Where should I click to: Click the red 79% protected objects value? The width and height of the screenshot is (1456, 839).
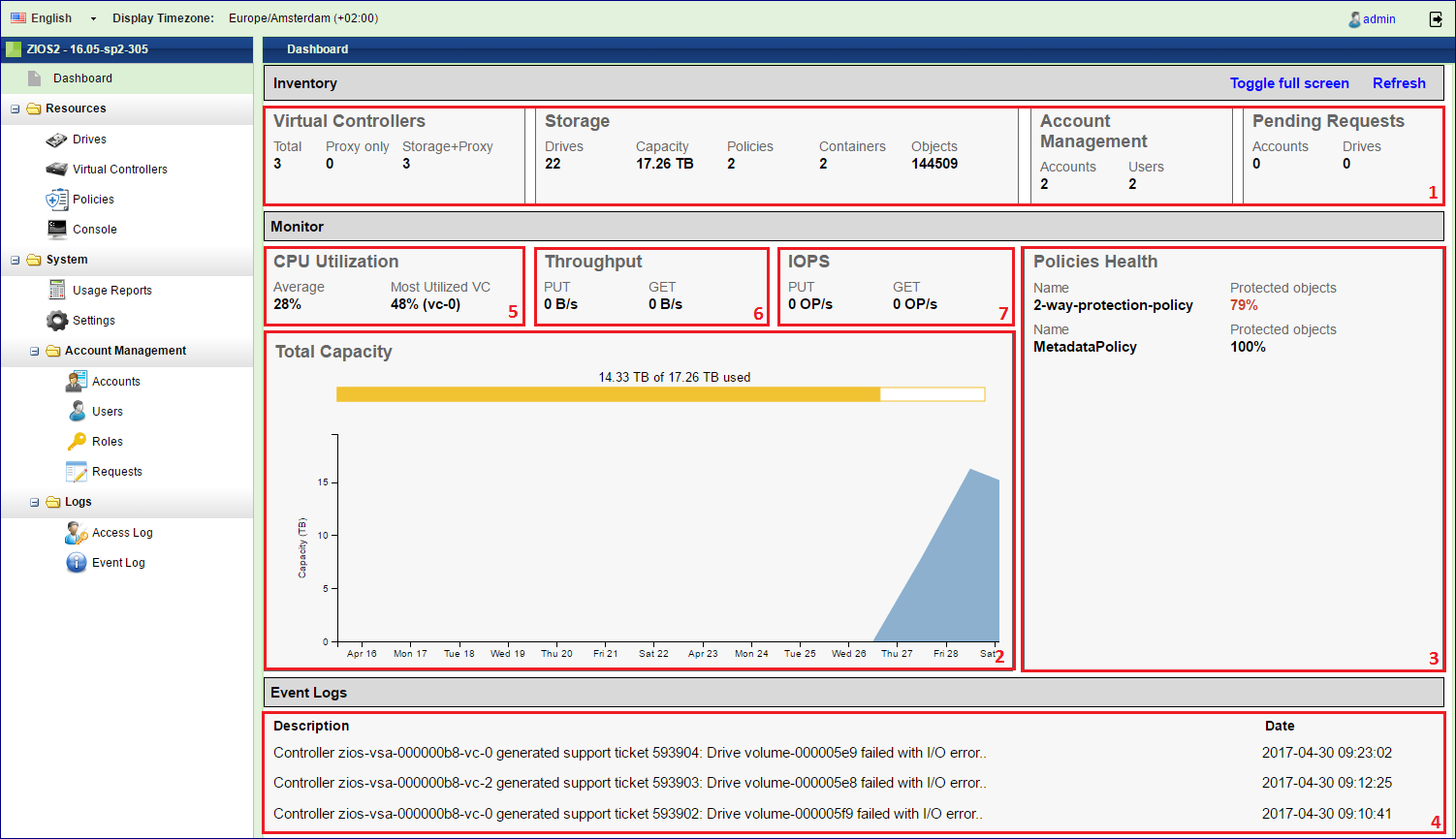(1244, 305)
